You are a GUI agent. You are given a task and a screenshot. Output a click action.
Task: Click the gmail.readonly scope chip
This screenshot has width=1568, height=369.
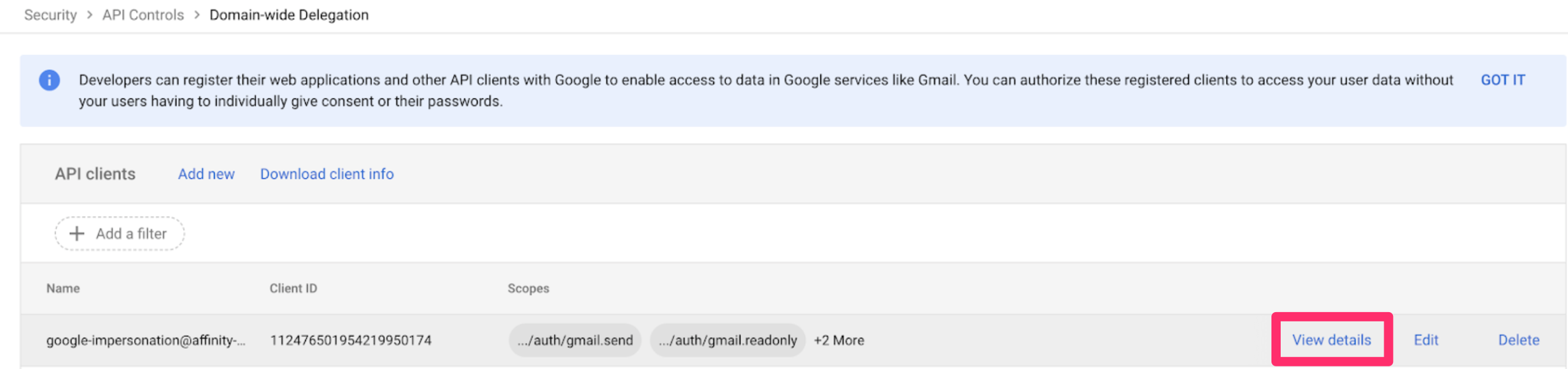click(727, 340)
